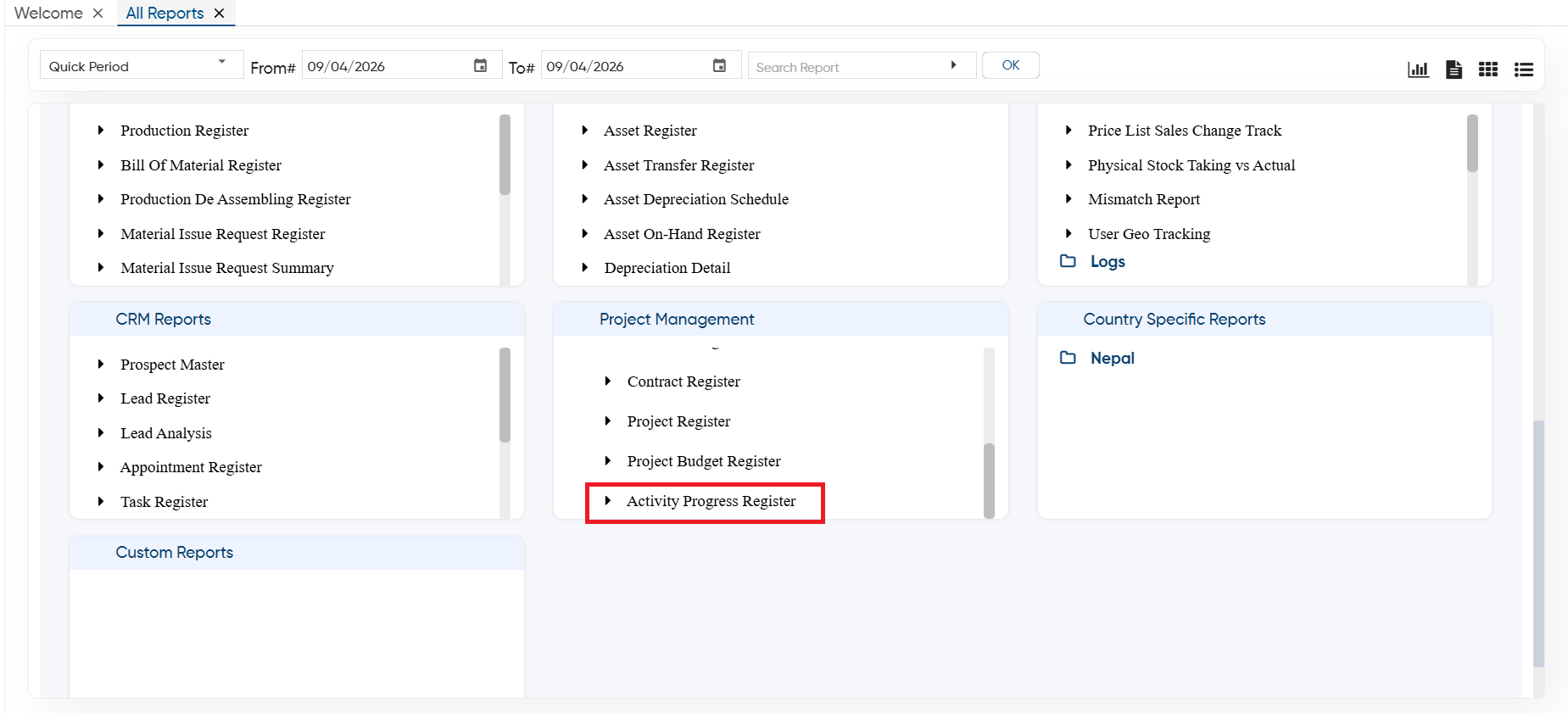Open Asset On-Hand Register
1568x713 pixels.
[x=682, y=234]
